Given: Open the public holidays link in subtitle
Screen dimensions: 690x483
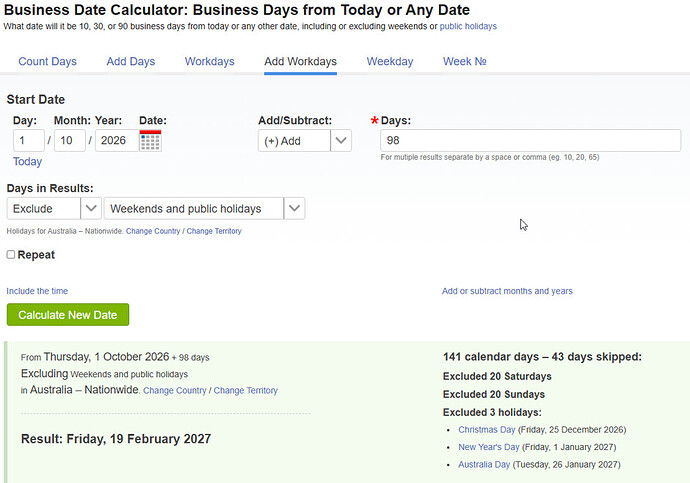Looking at the screenshot, I should pos(468,26).
